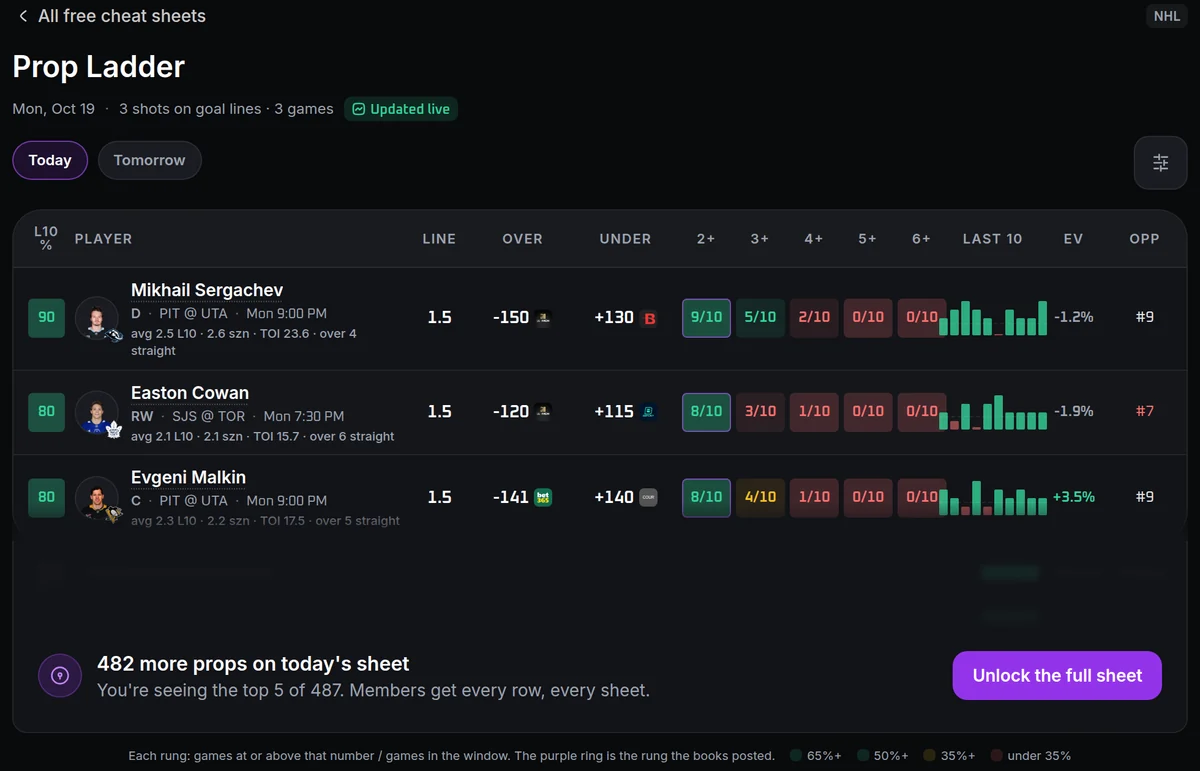
Task: Click the Updated live status text
Action: click(410, 109)
